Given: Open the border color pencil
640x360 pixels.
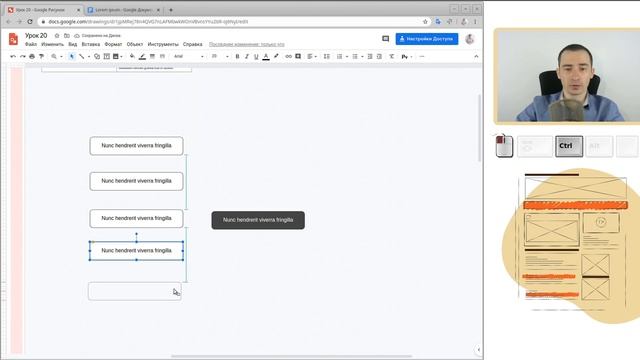Looking at the screenshot, I should coord(142,57).
